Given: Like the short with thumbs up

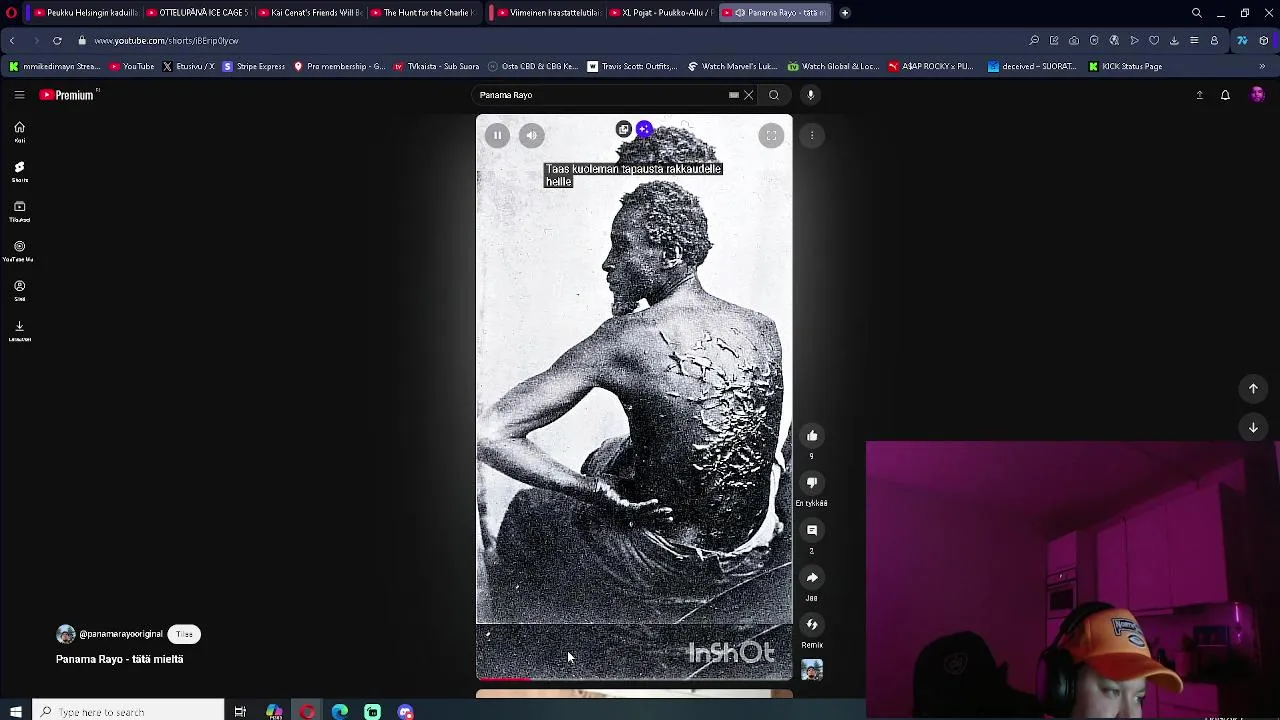Looking at the screenshot, I should [812, 436].
